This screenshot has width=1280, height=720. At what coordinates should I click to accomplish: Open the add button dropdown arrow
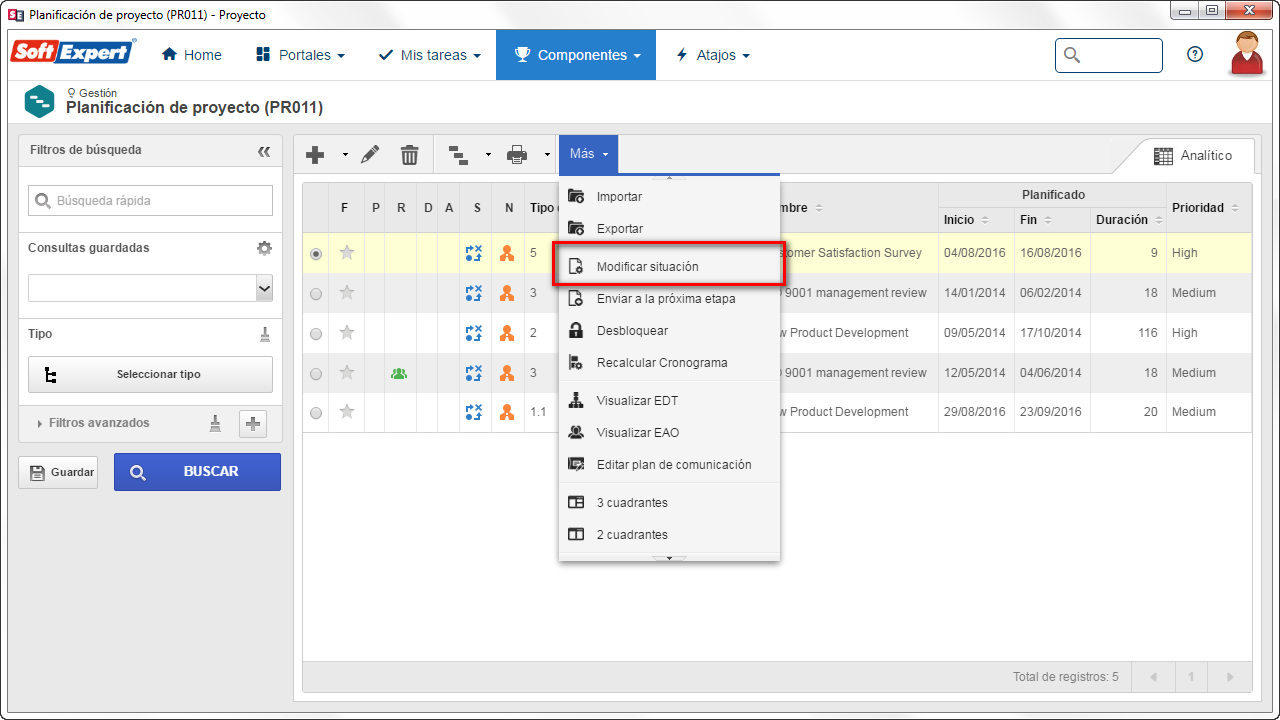(345, 155)
